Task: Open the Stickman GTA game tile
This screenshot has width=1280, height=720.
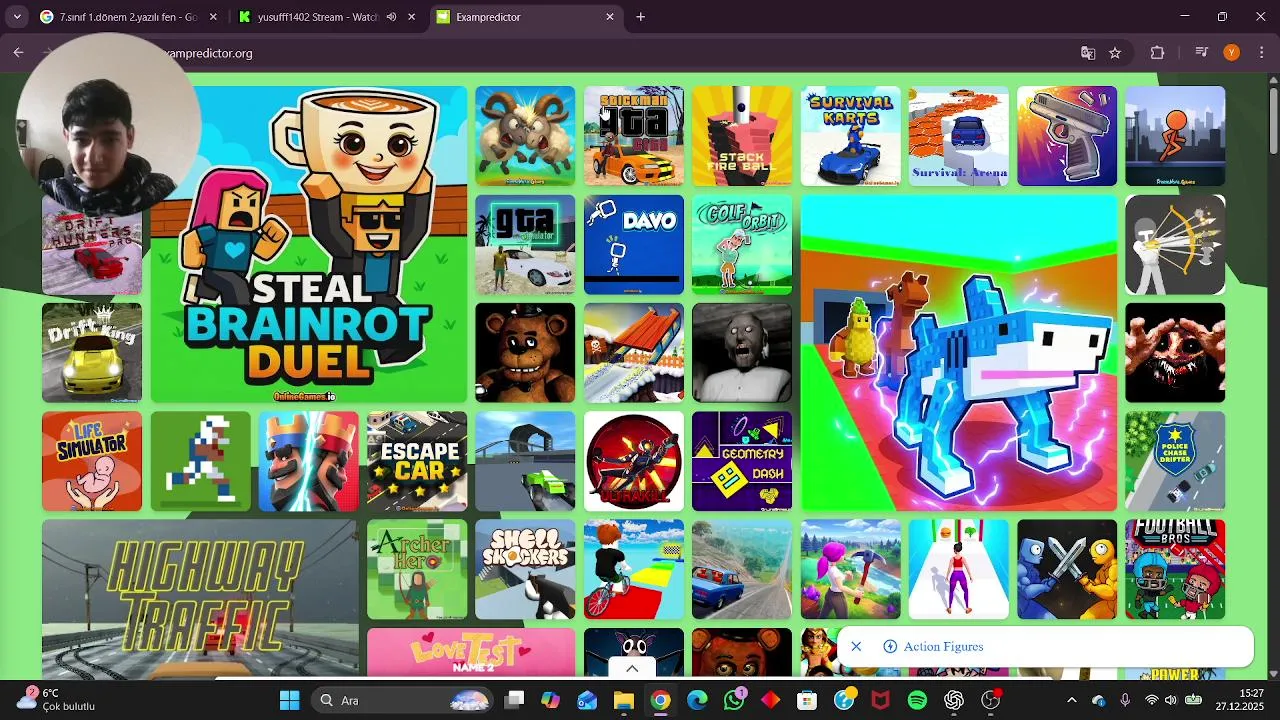Action: (x=634, y=136)
